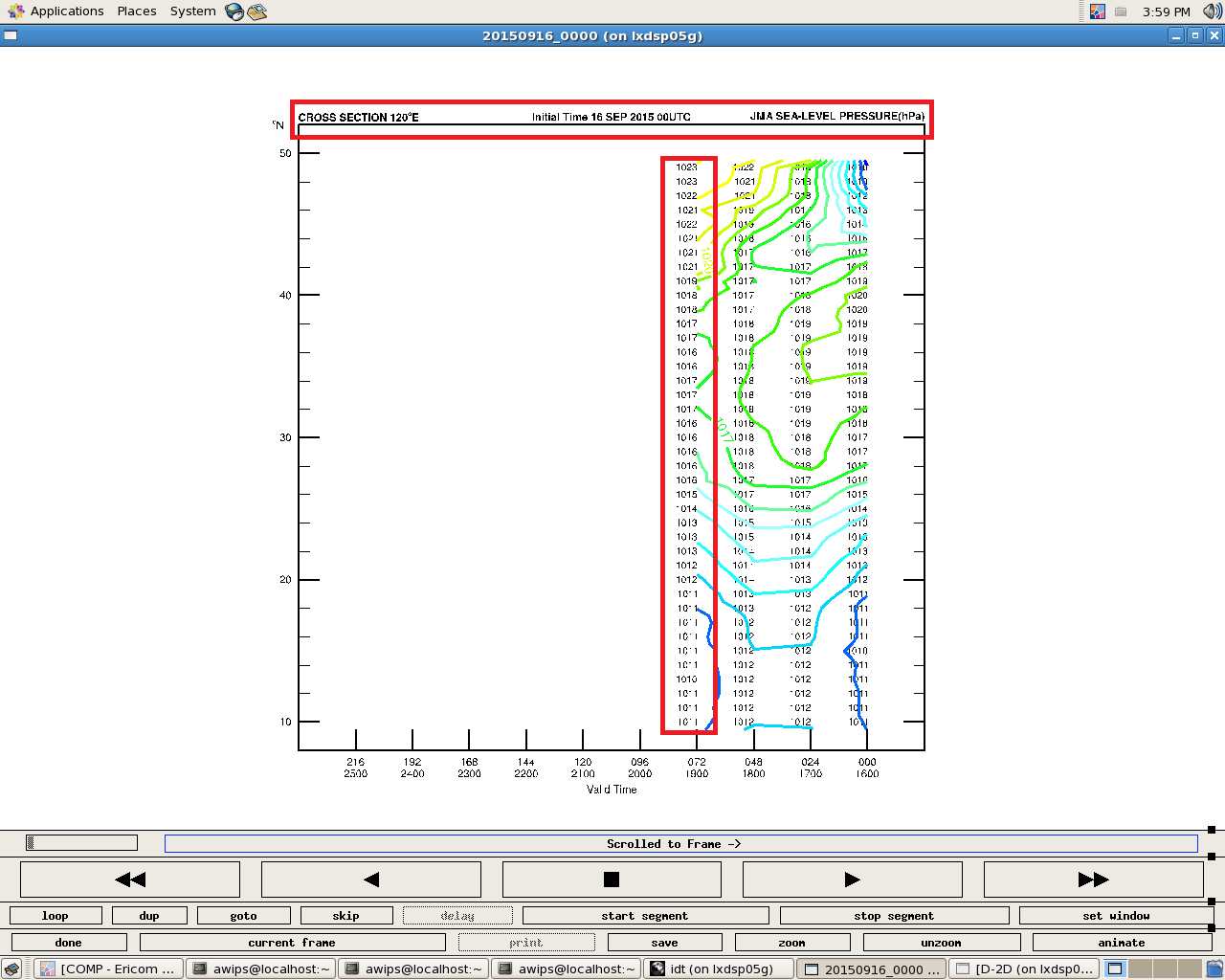The image size is (1225, 980).
Task: Click the save button
Action: click(664, 943)
